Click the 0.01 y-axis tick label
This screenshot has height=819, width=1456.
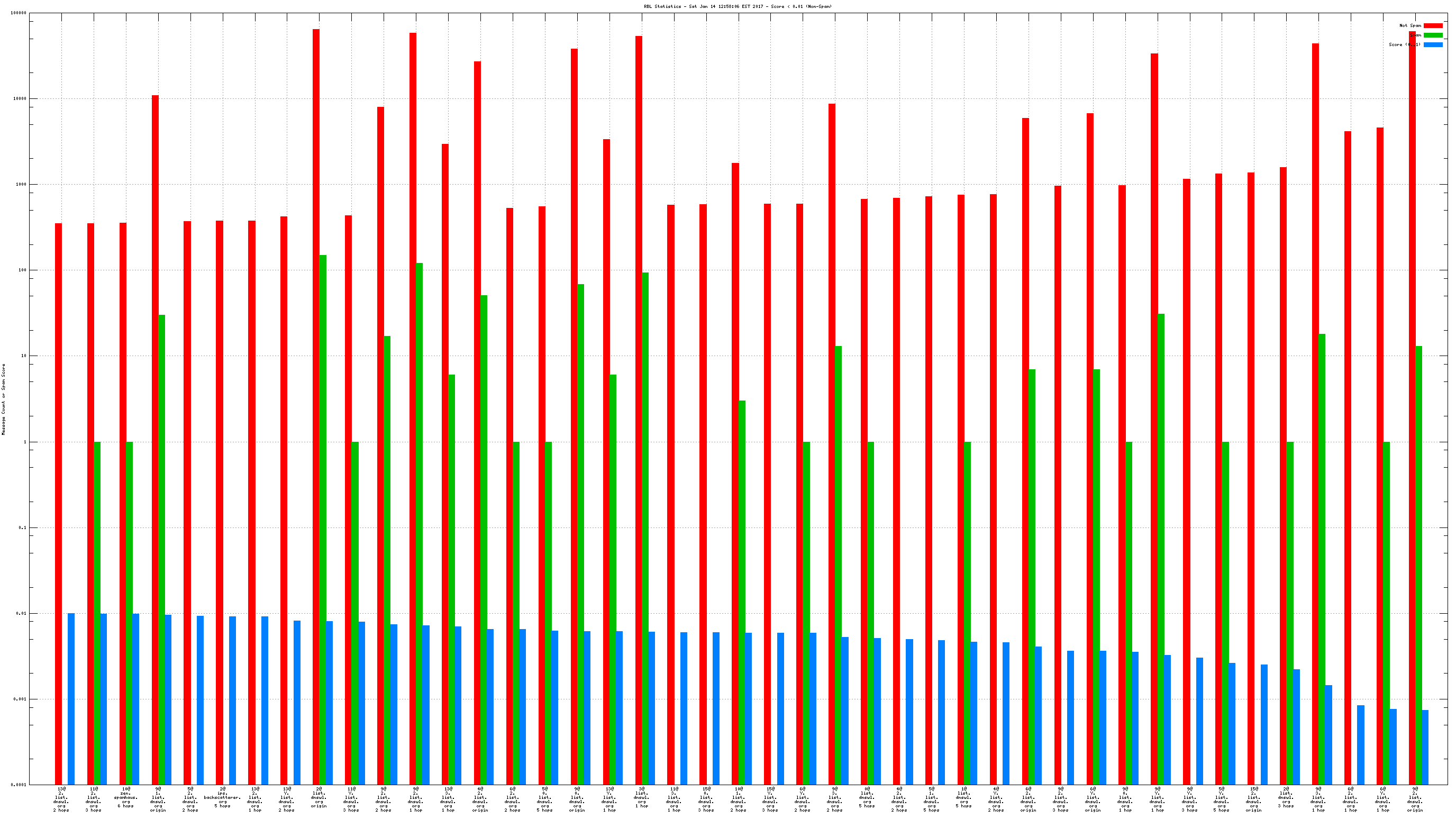click(x=21, y=613)
